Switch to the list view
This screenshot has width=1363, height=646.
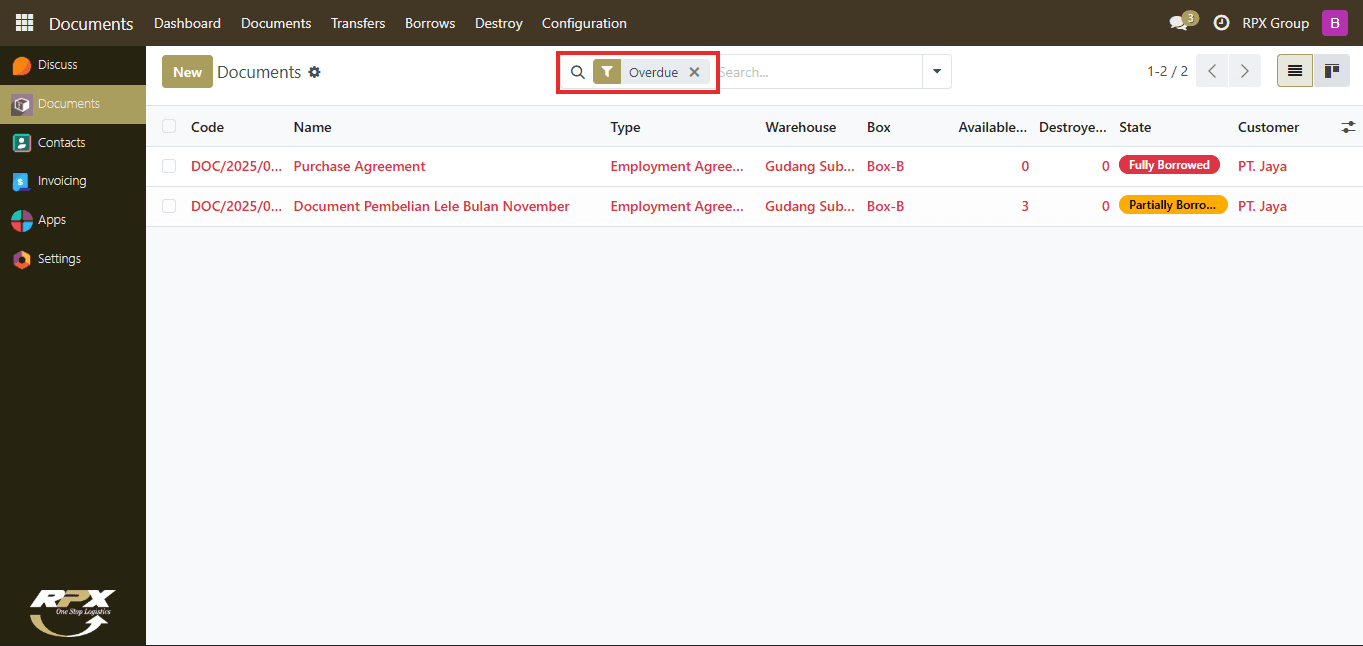[1295, 71]
